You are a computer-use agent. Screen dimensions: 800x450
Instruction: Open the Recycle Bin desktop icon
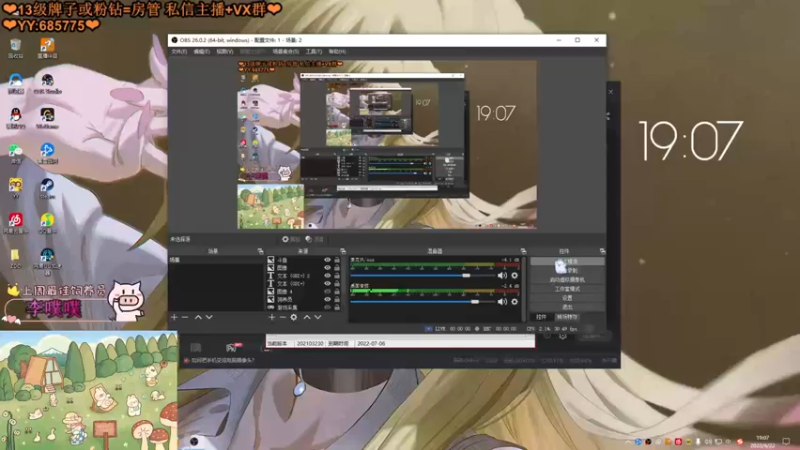point(15,48)
